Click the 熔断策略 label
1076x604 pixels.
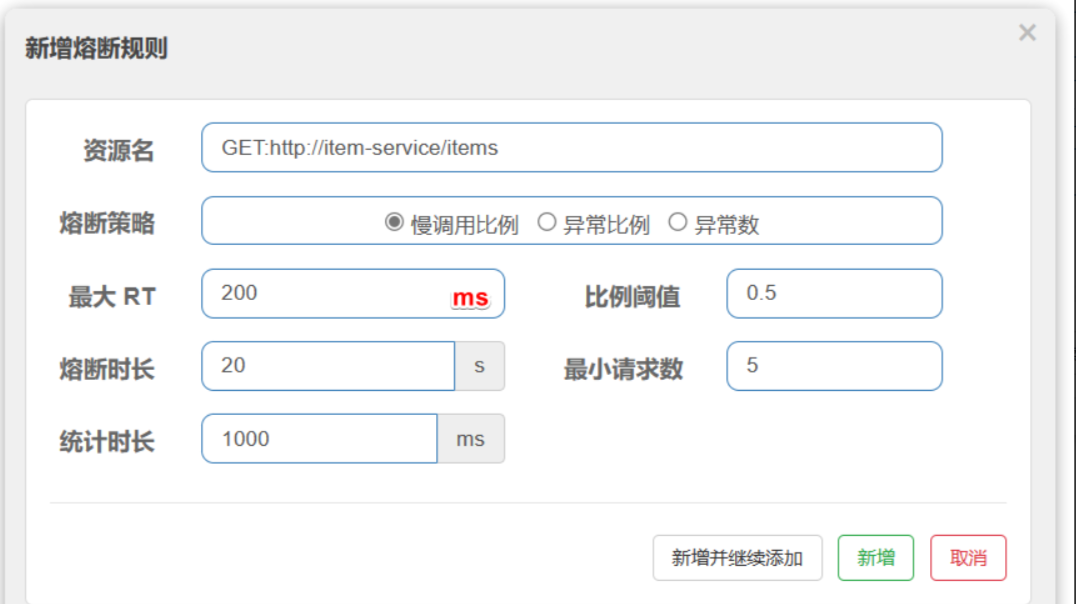click(107, 223)
